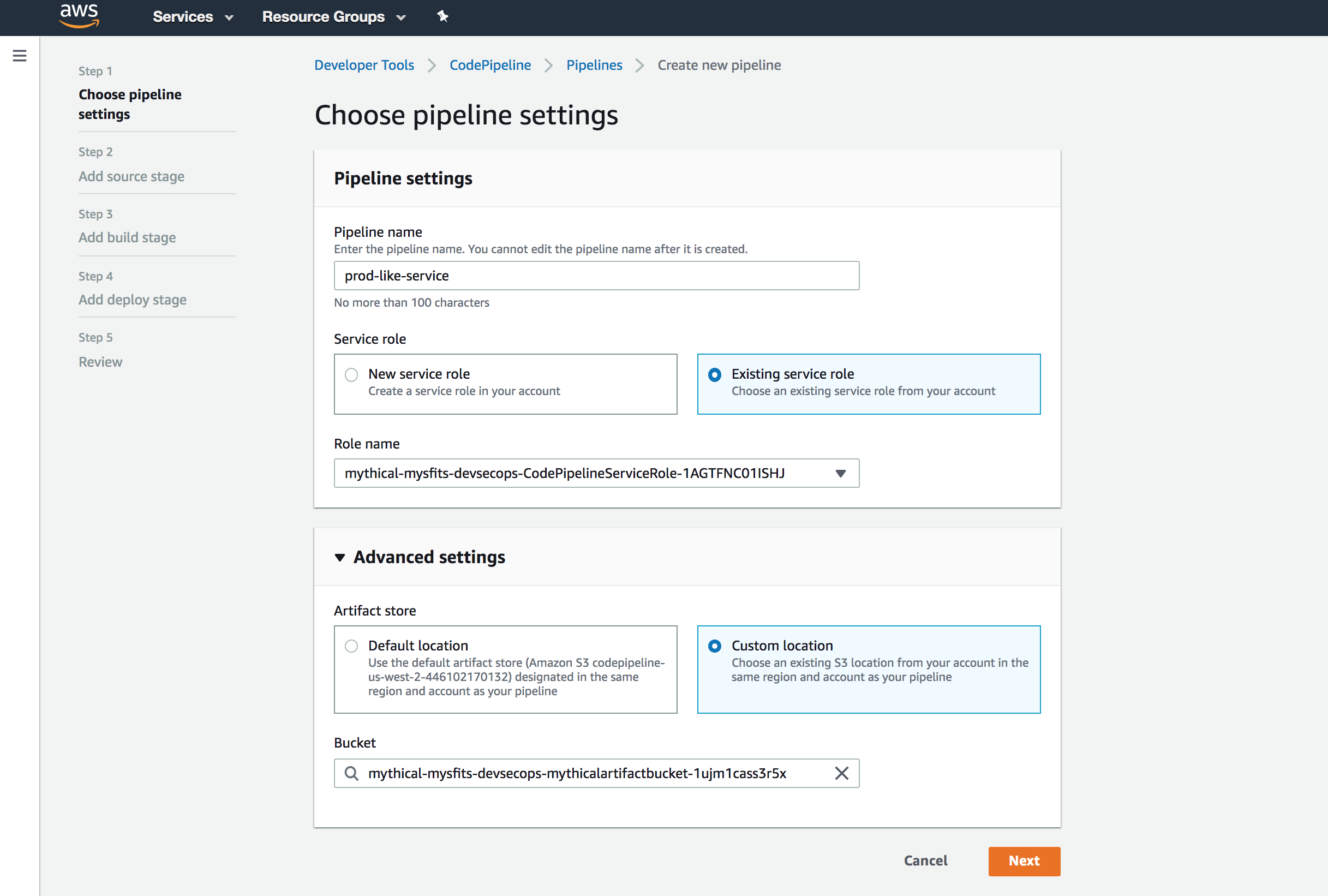
Task: Click the search magnifier in Bucket field
Action: pyautogui.click(x=351, y=773)
